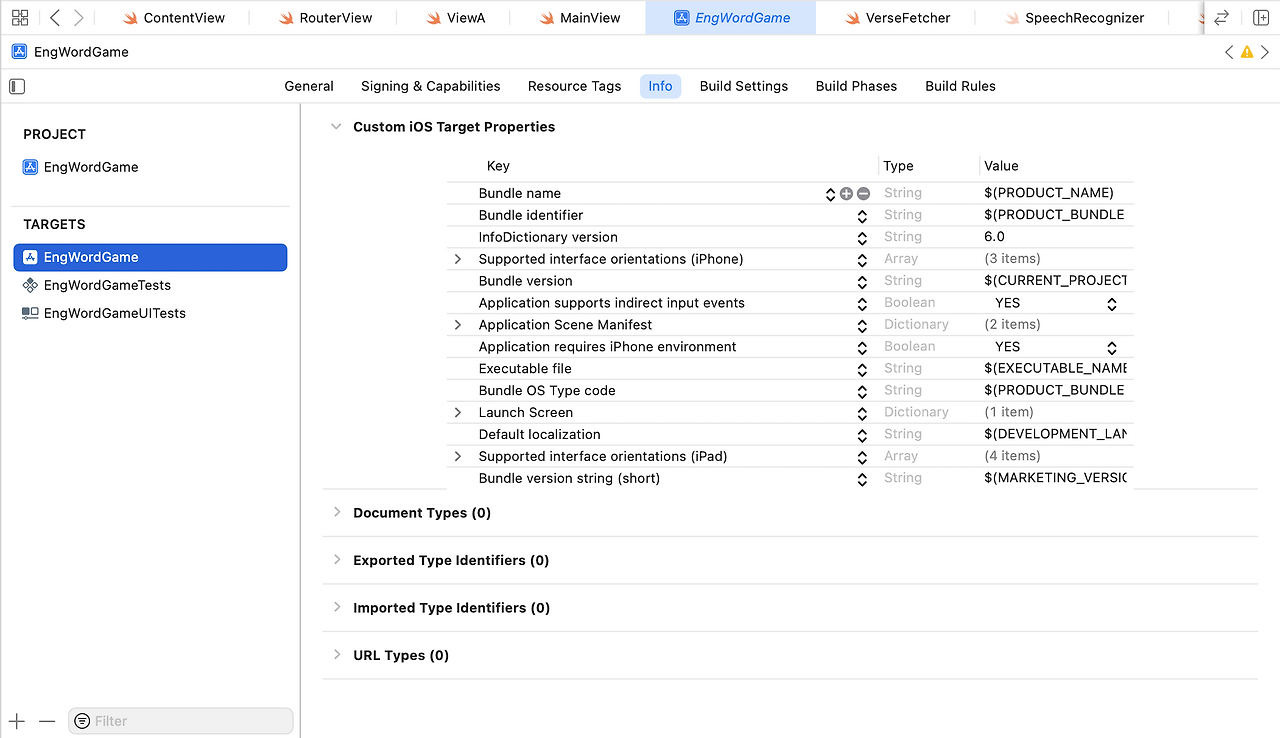Add a property row after Bundle name
Viewport: 1280px width, 738px height.
click(x=846, y=194)
